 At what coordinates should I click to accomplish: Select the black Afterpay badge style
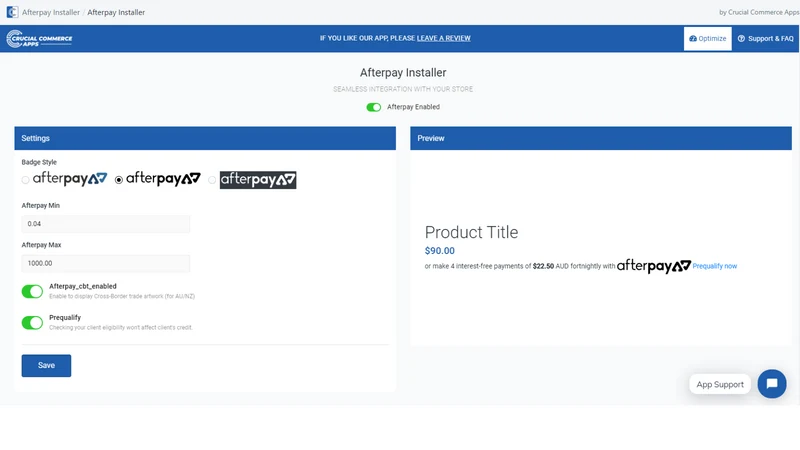click(x=119, y=180)
